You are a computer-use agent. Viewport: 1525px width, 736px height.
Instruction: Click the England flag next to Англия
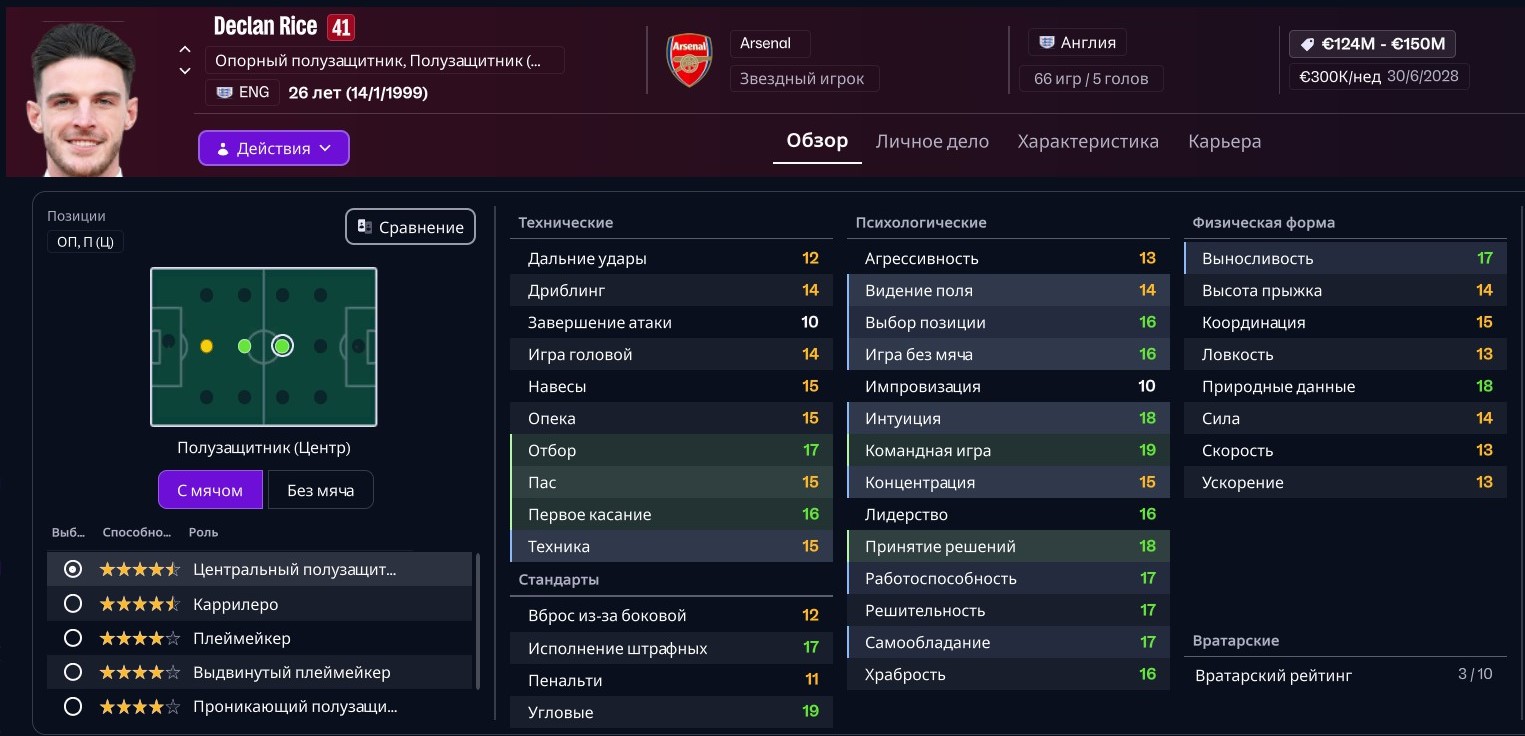point(1047,43)
